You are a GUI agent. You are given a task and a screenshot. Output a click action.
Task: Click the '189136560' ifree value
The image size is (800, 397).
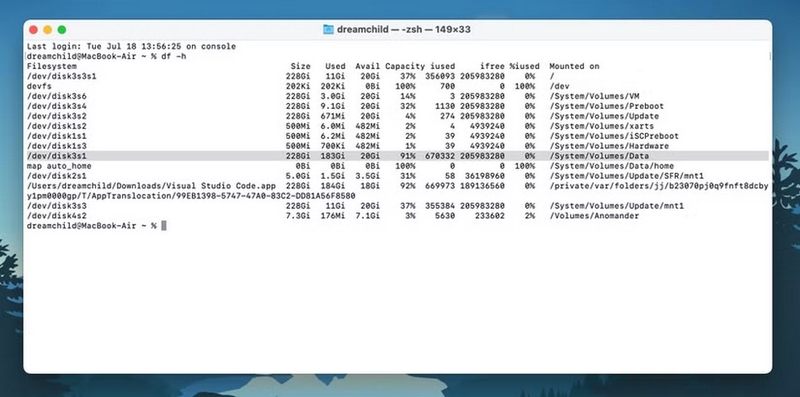point(483,186)
